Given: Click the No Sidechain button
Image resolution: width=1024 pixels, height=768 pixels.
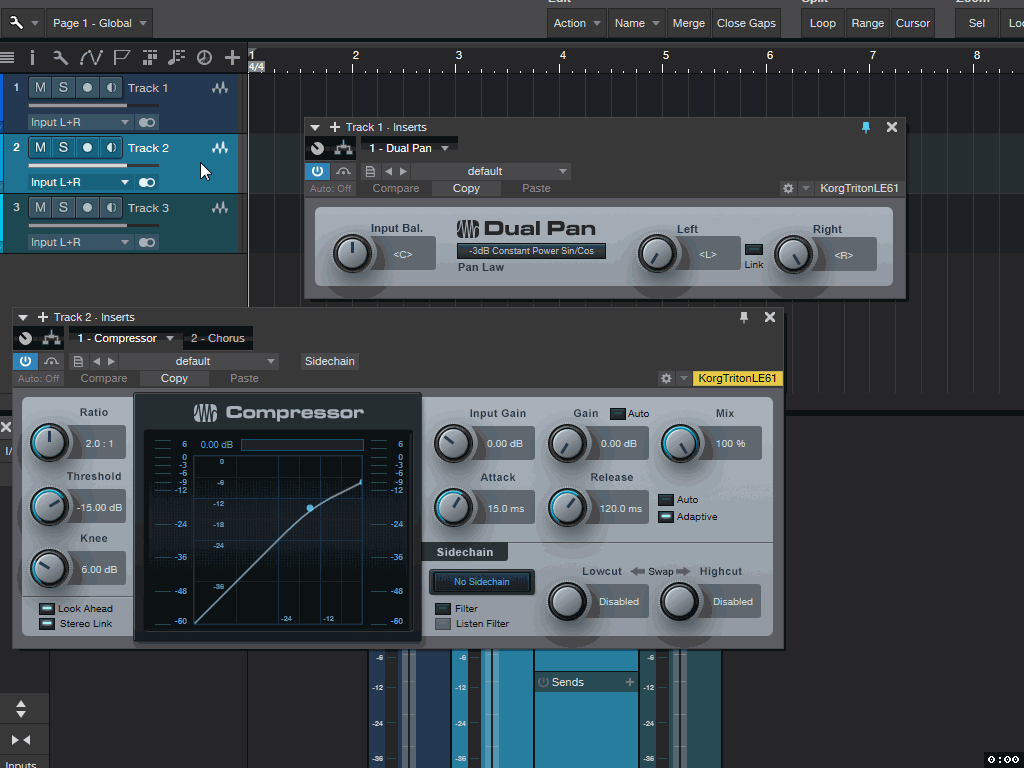Looking at the screenshot, I should coord(482,582).
